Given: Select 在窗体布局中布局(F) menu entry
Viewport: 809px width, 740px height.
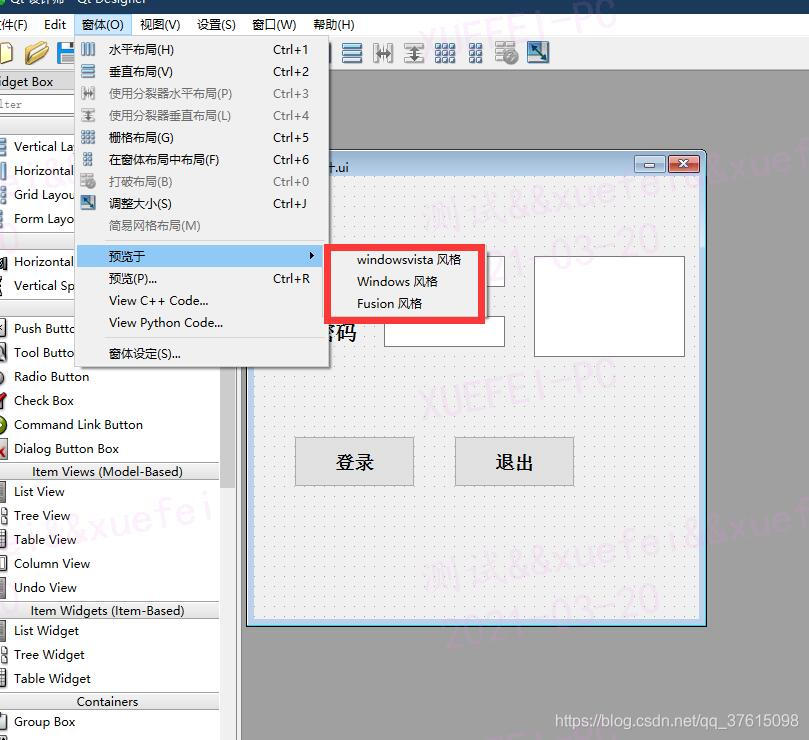Looking at the screenshot, I should coord(202,160).
